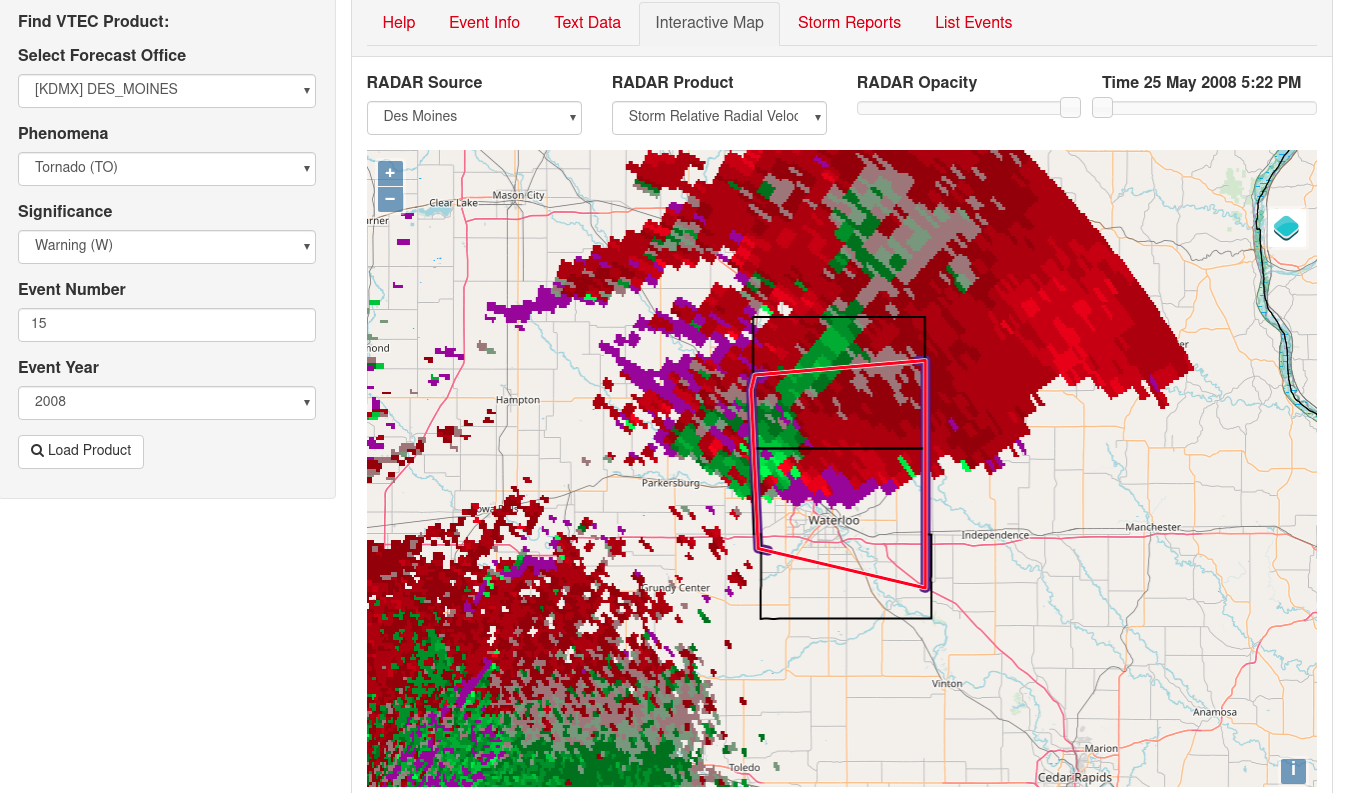The height and width of the screenshot is (793, 1347).
Task: Click the Load Product search button
Action: (x=81, y=451)
